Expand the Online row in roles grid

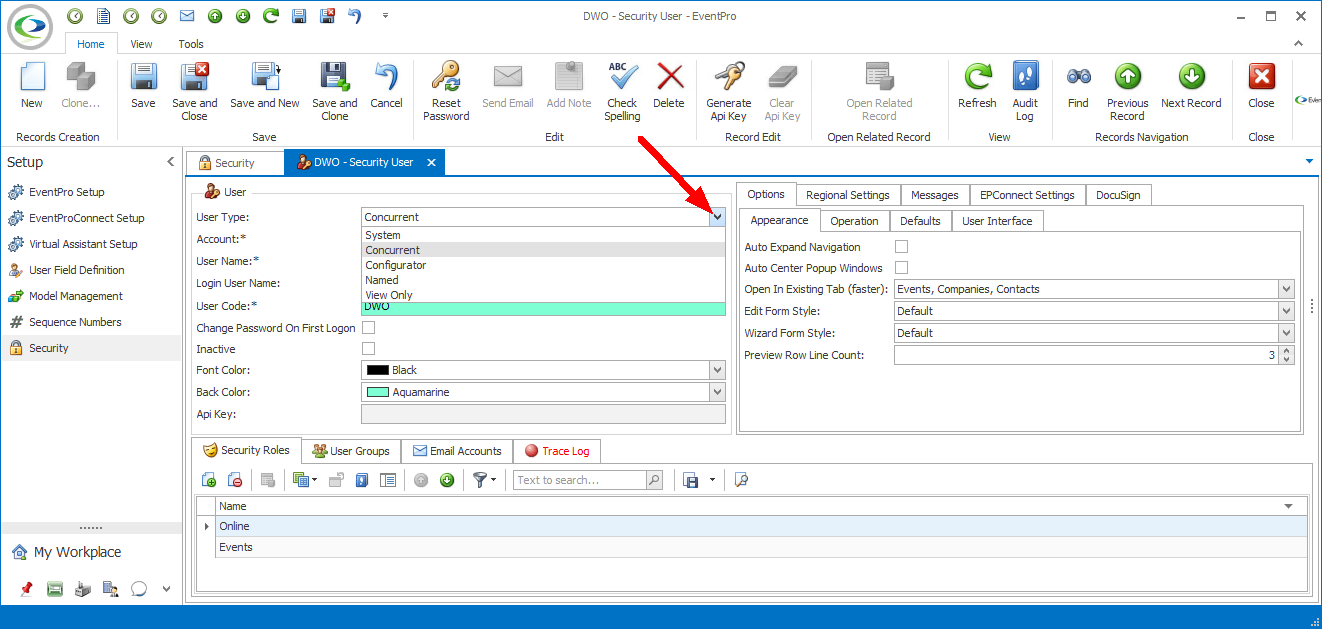point(207,526)
